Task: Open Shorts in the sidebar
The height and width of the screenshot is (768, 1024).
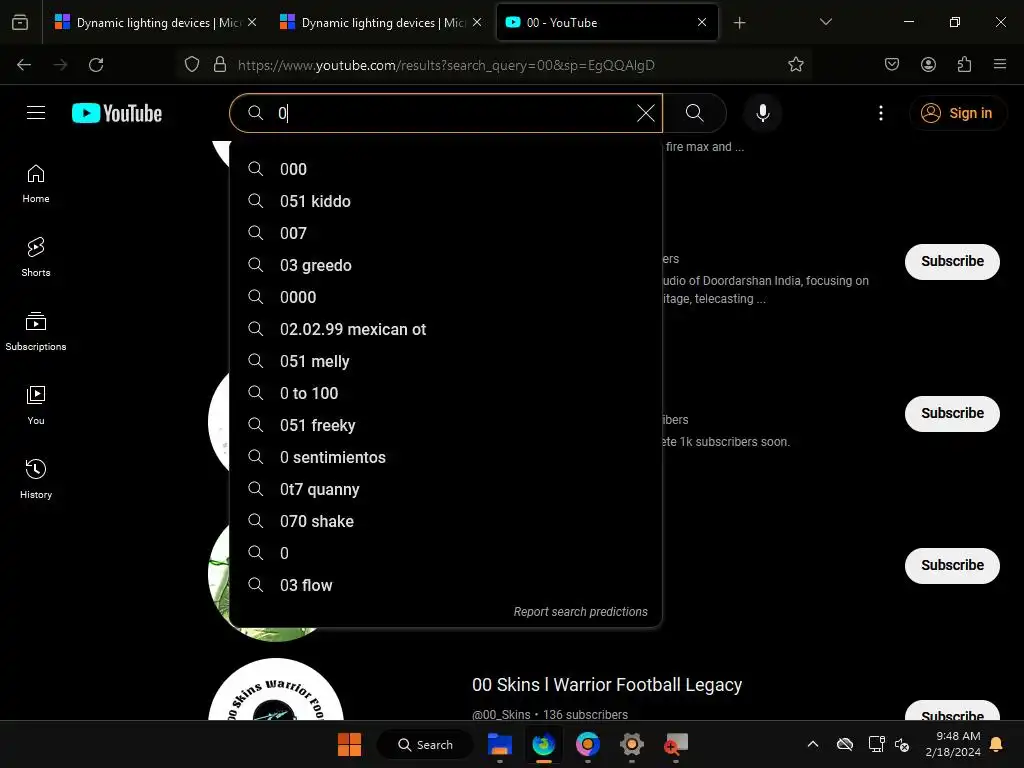Action: (36, 257)
